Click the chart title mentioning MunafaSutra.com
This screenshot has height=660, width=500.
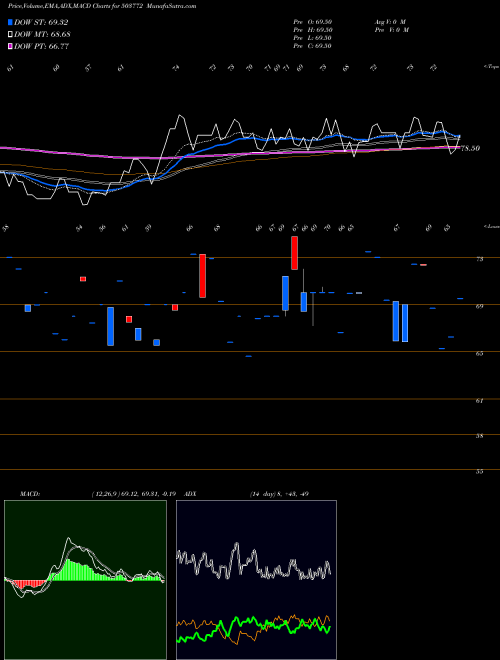click(x=102, y=6)
